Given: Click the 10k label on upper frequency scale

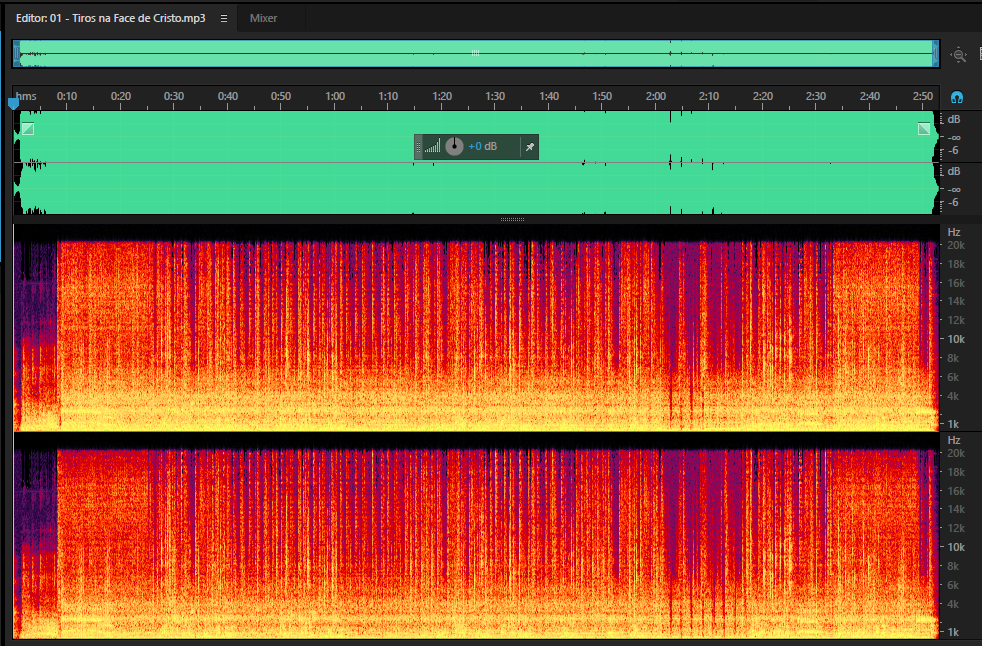Looking at the screenshot, I should [x=956, y=339].
